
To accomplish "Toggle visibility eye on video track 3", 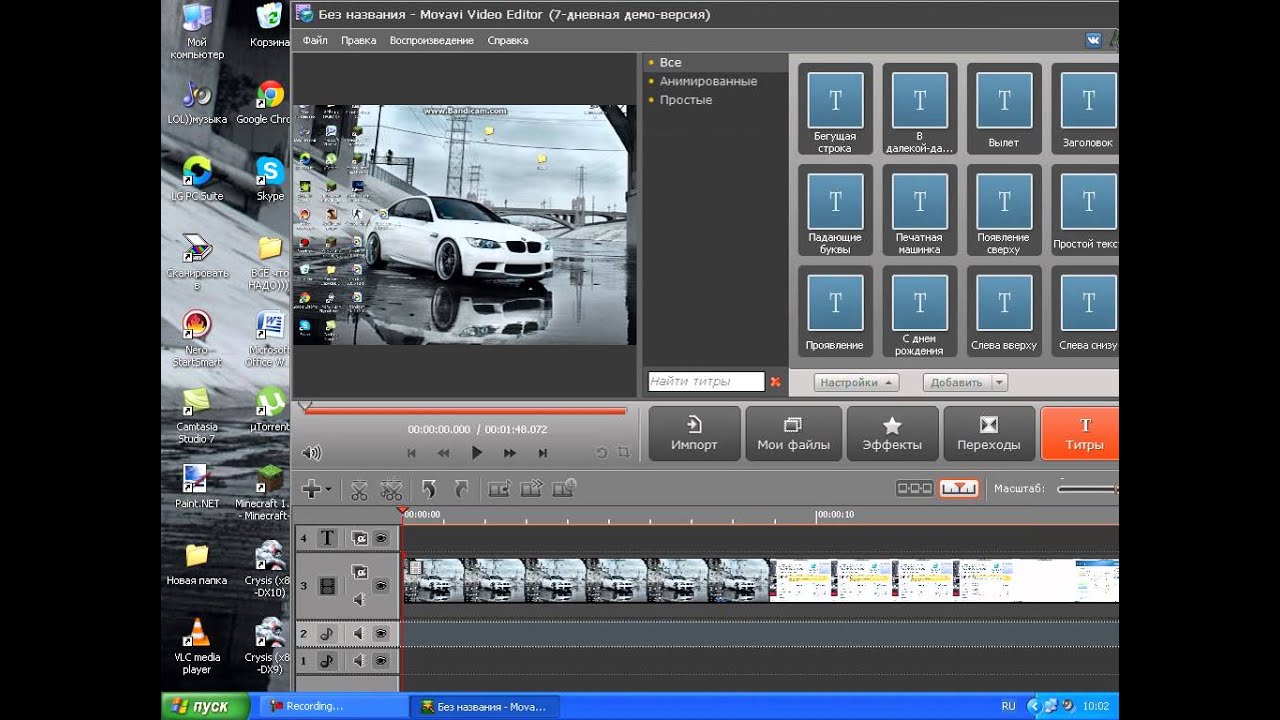I will click(381, 585).
